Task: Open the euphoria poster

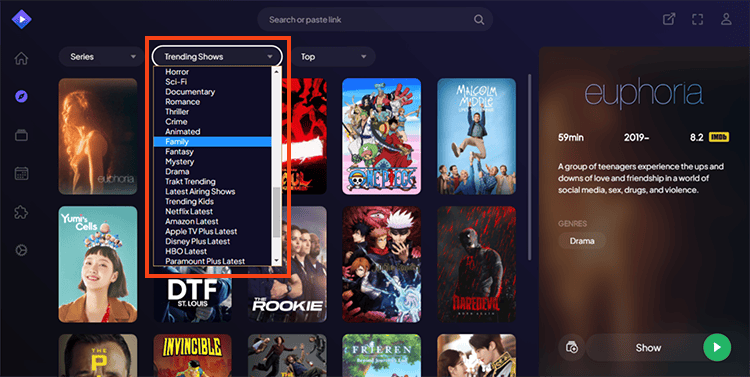Action: tap(98, 136)
